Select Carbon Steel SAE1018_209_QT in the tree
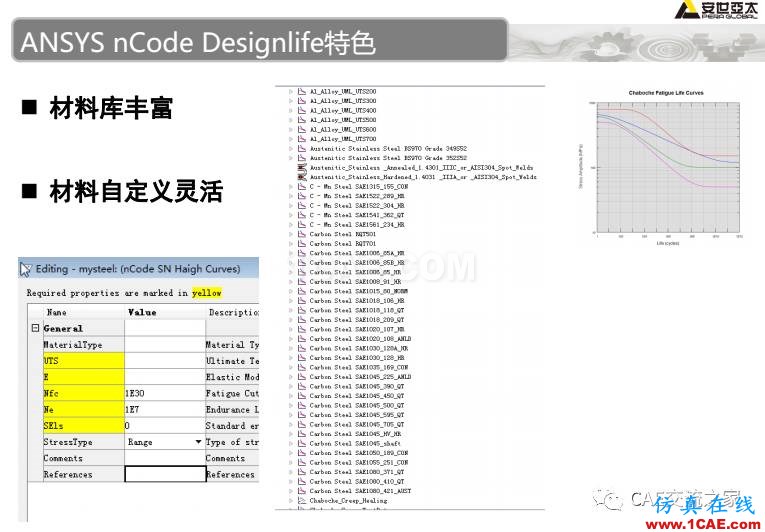This screenshot has width=765, height=532. click(357, 320)
